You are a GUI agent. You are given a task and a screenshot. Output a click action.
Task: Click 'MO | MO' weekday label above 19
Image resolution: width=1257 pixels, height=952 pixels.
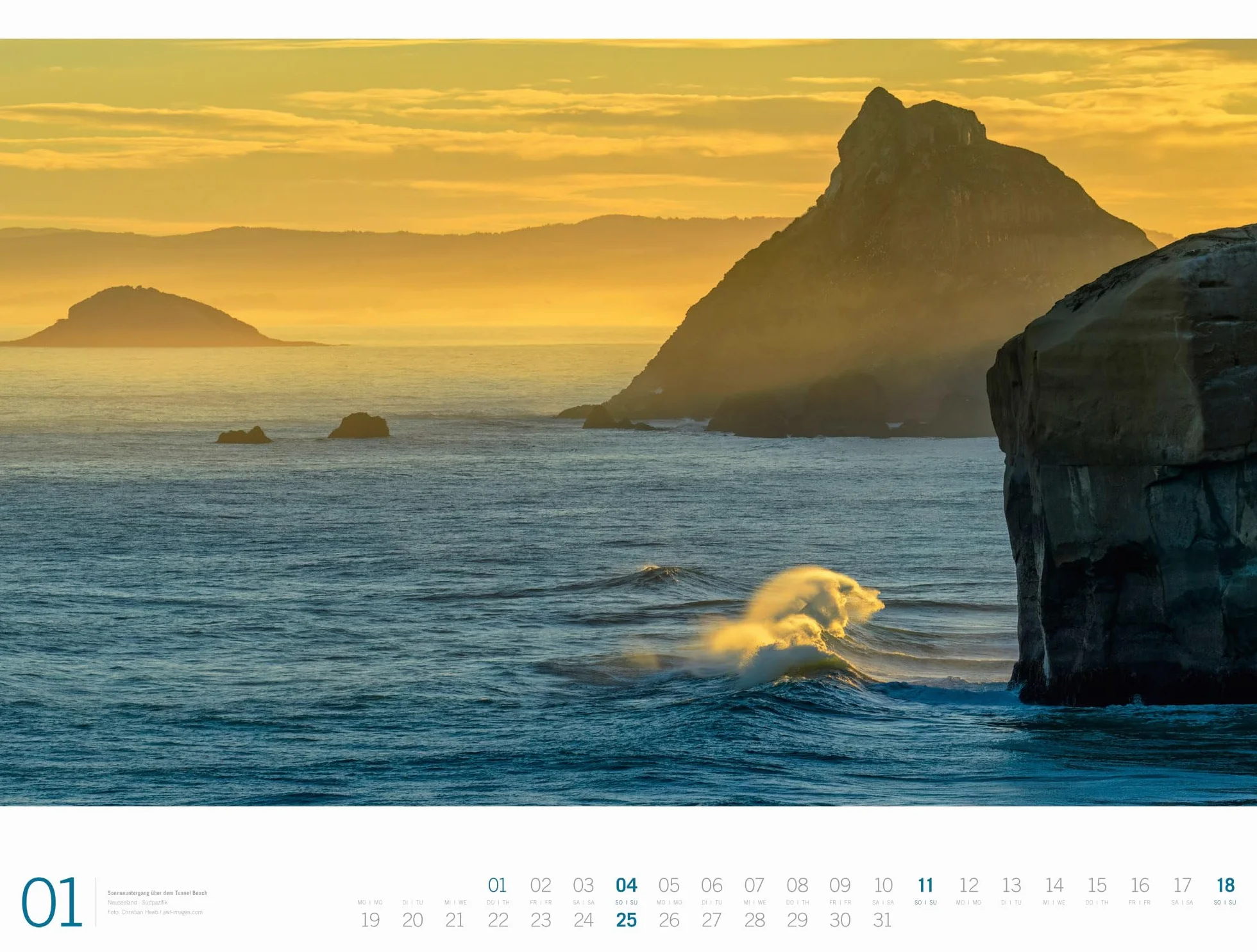coord(370,903)
